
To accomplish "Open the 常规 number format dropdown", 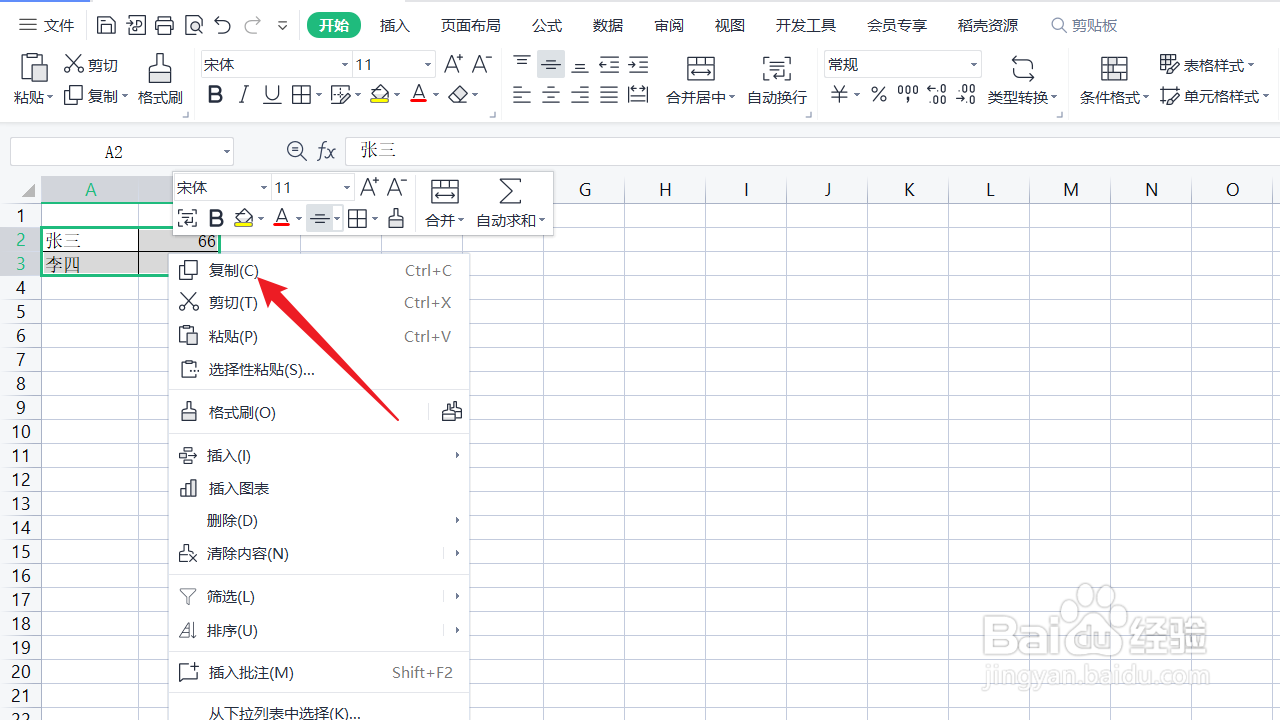I will [973, 65].
